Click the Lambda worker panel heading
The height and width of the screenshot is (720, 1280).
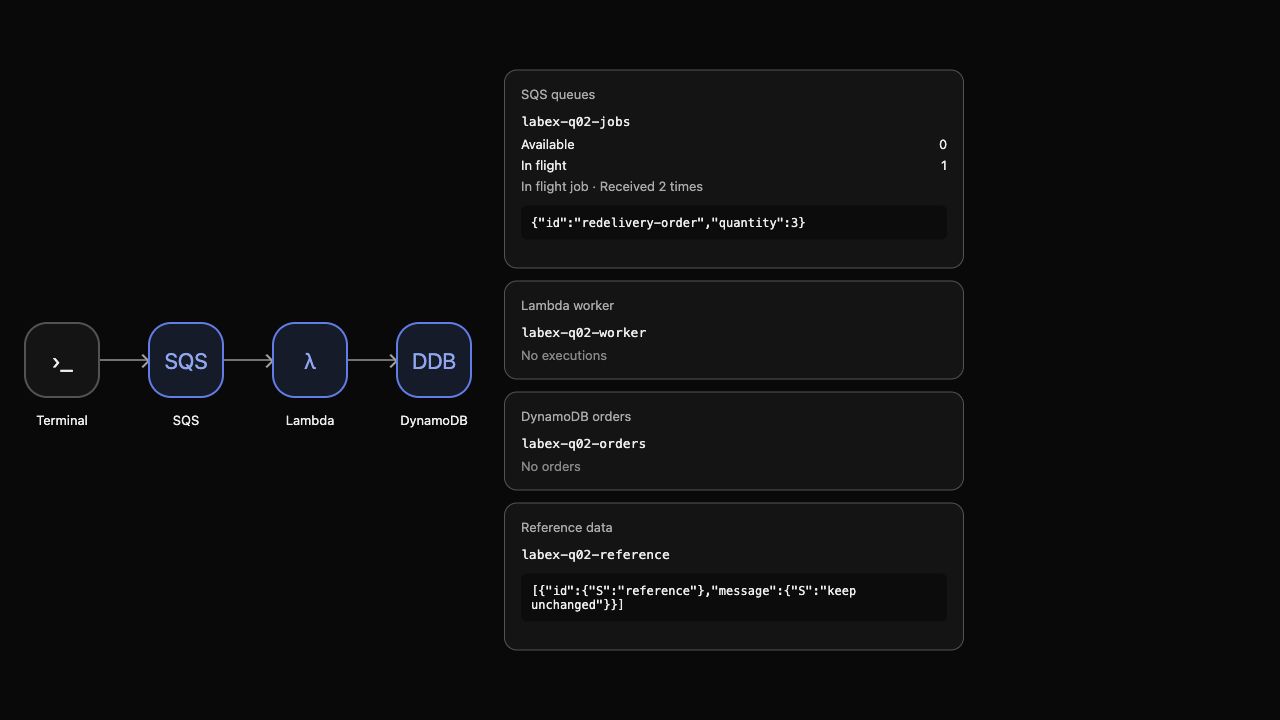[568, 306]
